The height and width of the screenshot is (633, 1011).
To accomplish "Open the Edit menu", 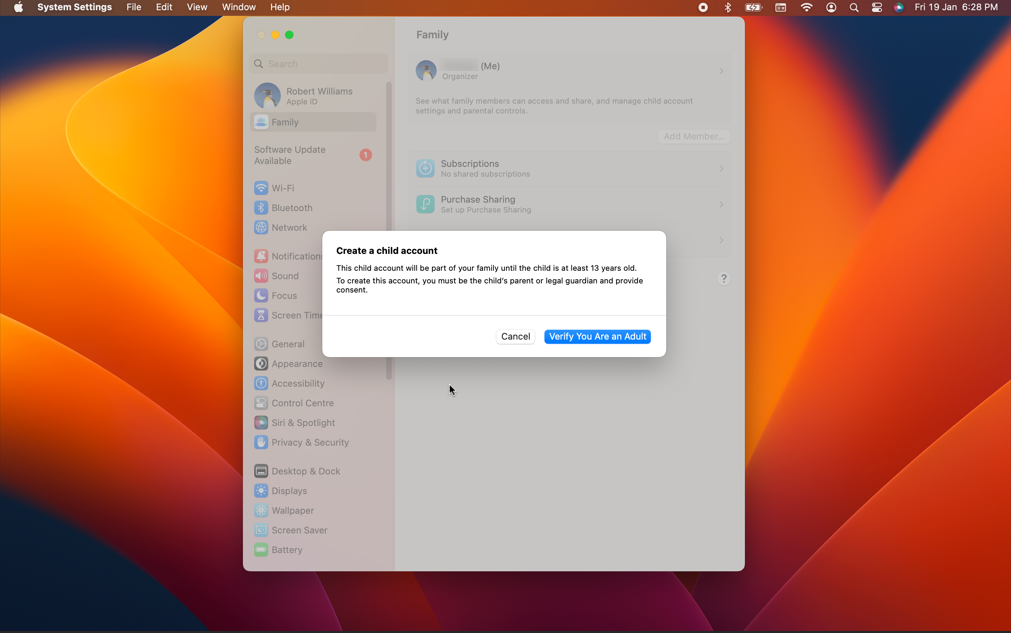I will click(x=164, y=7).
